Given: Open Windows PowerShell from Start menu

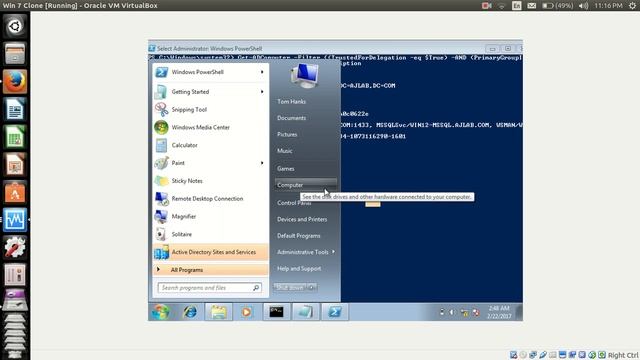Looking at the screenshot, I should tap(210, 72).
